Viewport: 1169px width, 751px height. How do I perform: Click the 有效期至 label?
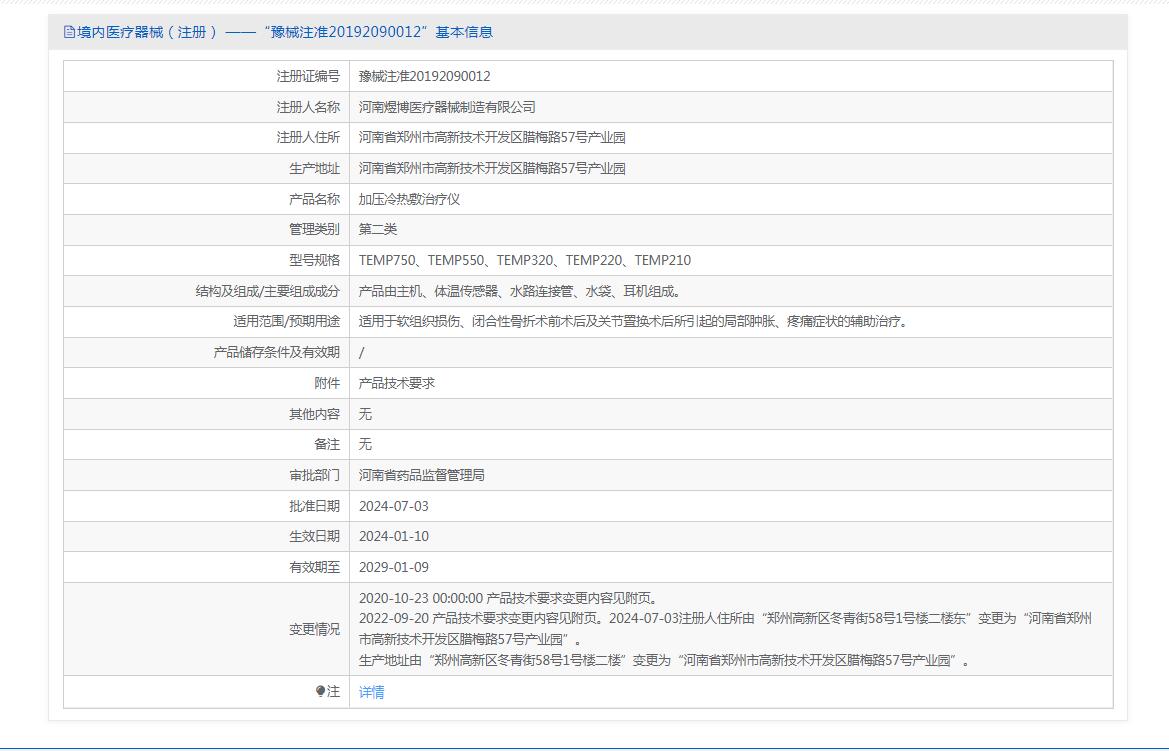tap(314, 568)
